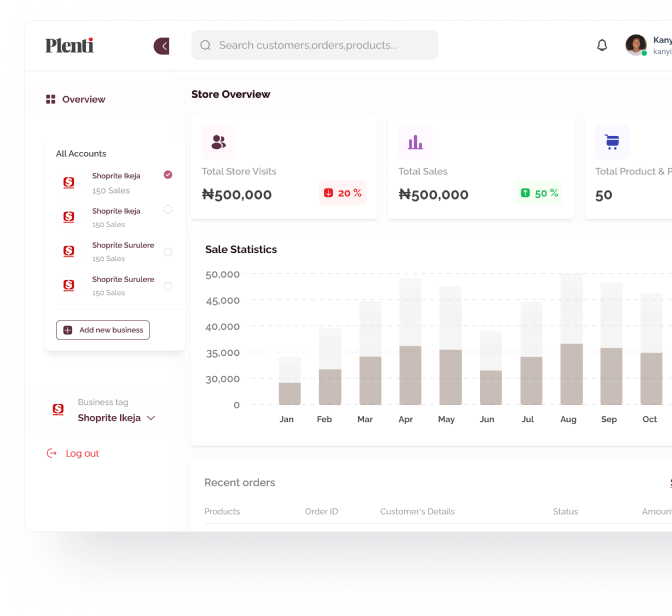Expand the Shoprite Ikeja business tag dropdown

coord(151,418)
